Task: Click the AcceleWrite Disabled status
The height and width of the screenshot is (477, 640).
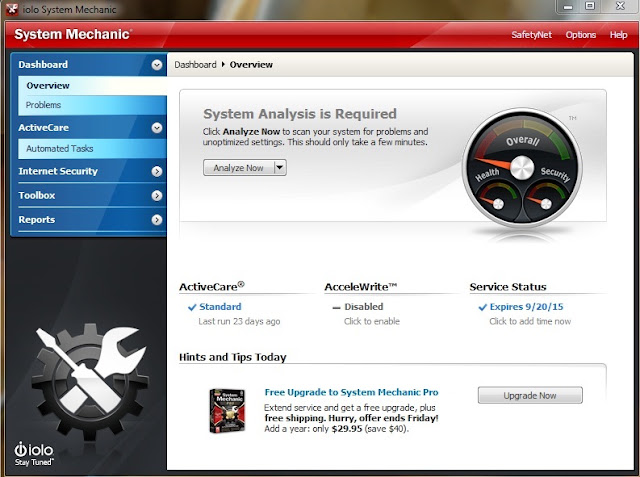Action: pyautogui.click(x=364, y=307)
